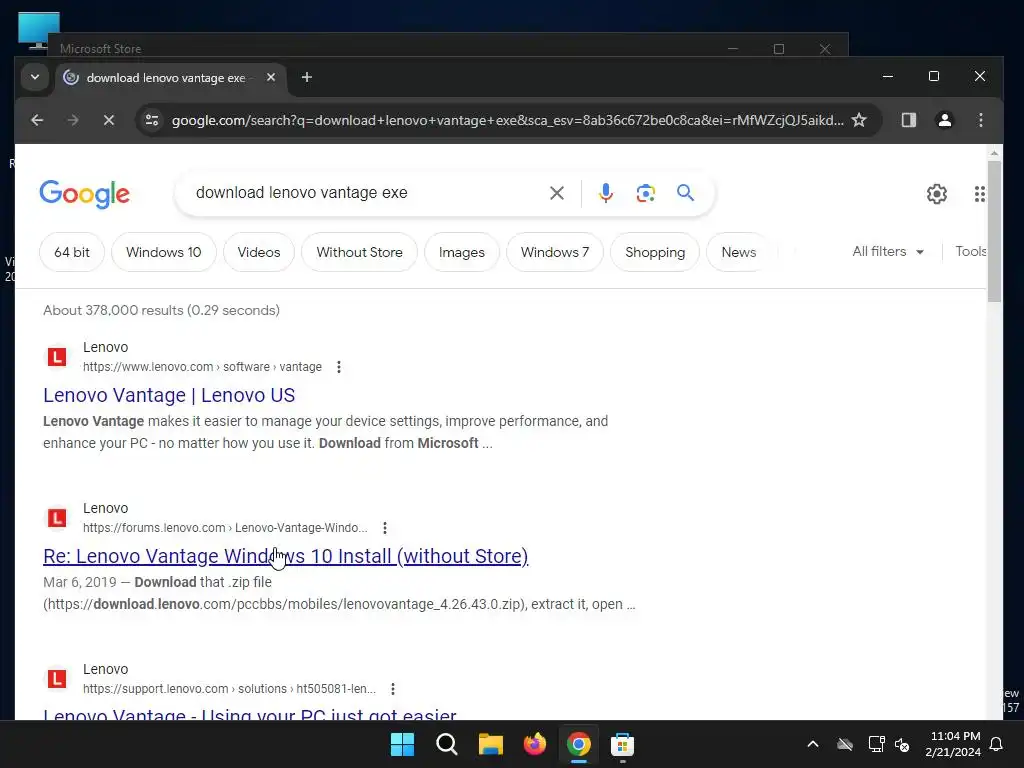The height and width of the screenshot is (768, 1024).
Task: Open the Windows Start menu
Action: [x=402, y=744]
